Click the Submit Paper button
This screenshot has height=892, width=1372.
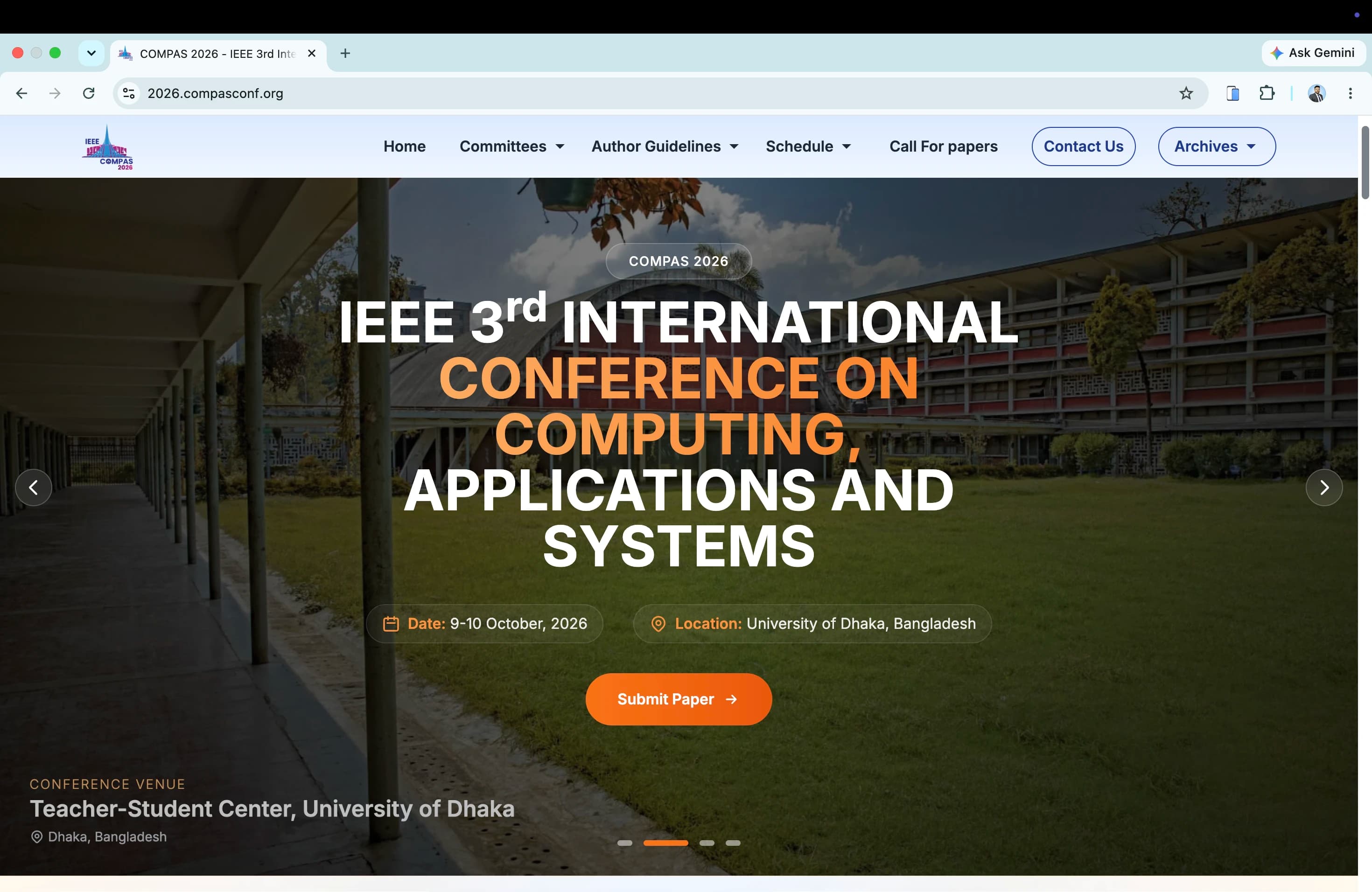(x=679, y=699)
